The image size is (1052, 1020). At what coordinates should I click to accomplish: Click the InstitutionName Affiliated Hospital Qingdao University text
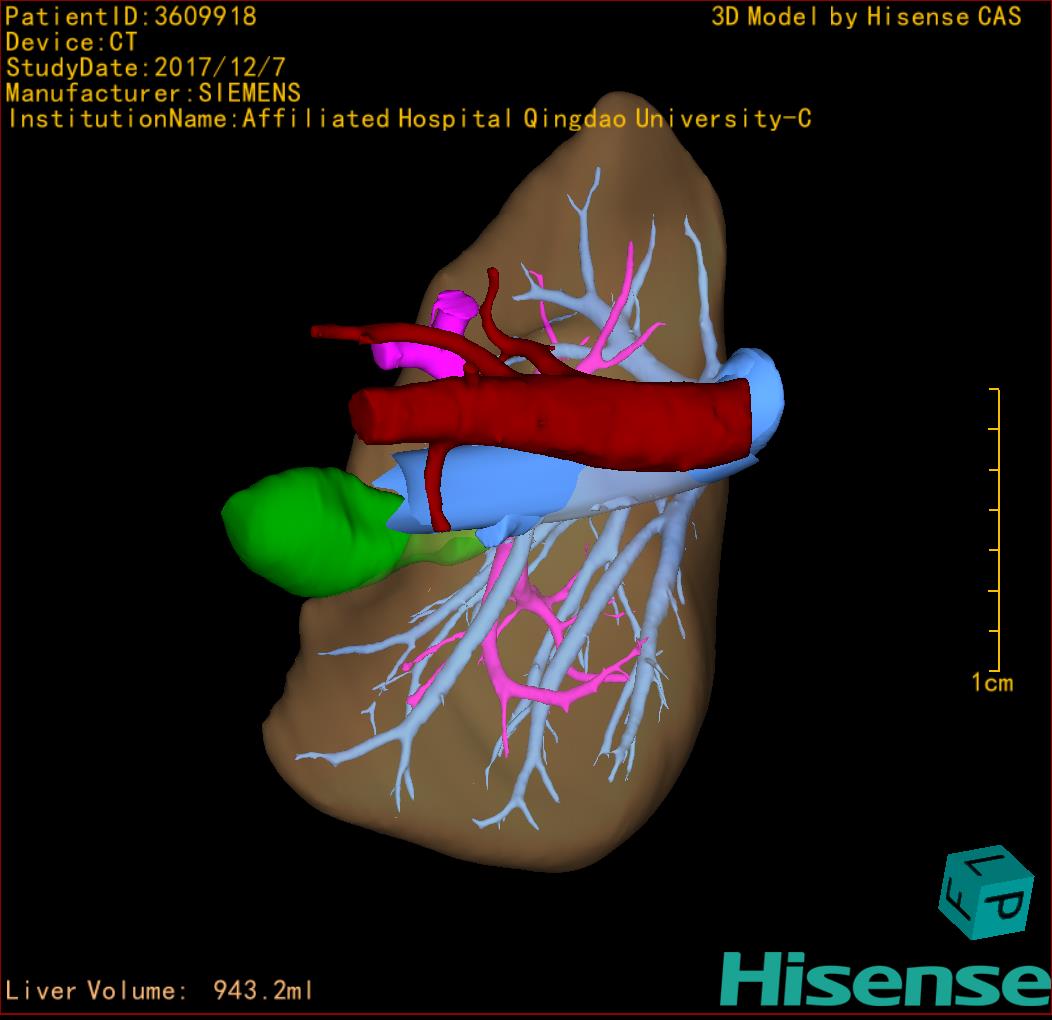(409, 119)
